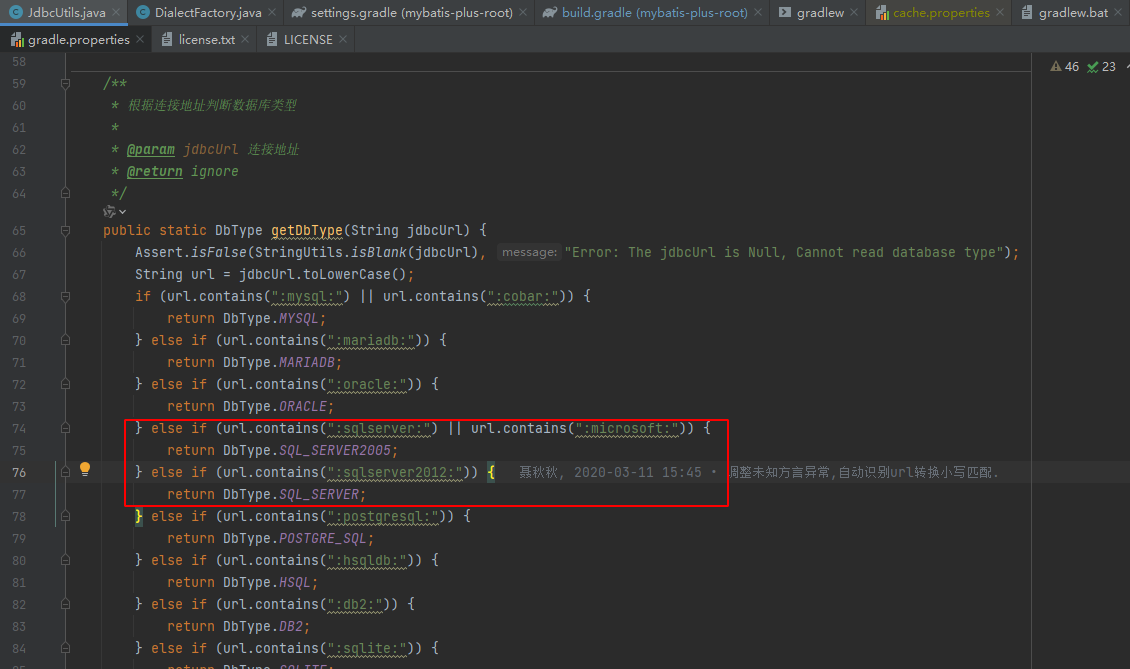Click line number 74 in the gutter
The width and height of the screenshot is (1130, 669).
coord(19,428)
